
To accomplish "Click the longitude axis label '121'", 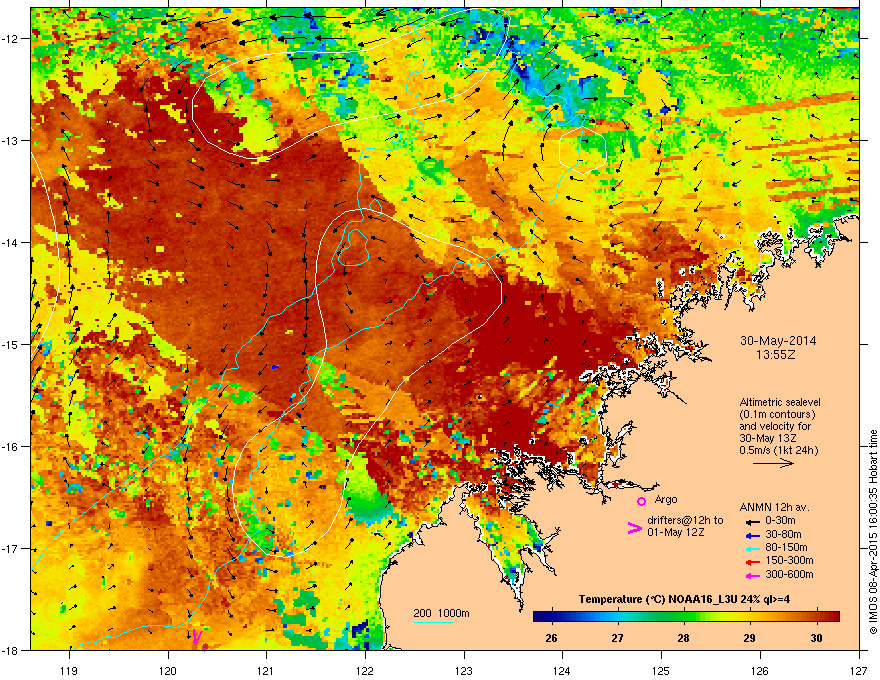I will tap(266, 670).
